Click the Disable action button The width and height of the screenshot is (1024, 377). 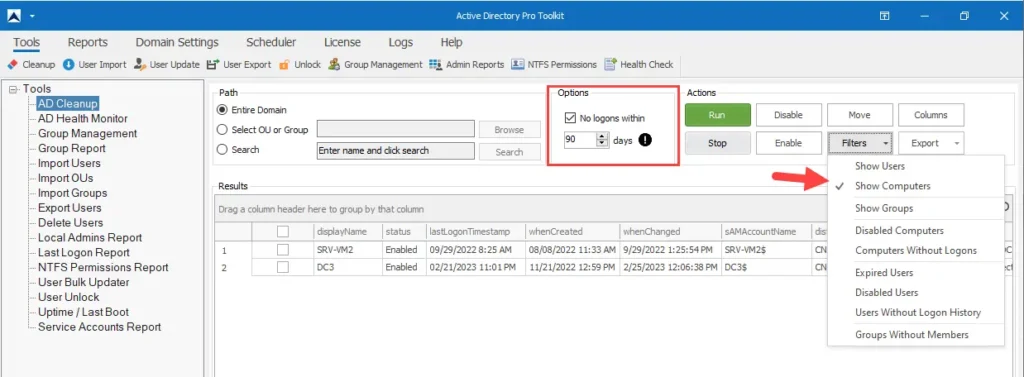[x=788, y=115]
